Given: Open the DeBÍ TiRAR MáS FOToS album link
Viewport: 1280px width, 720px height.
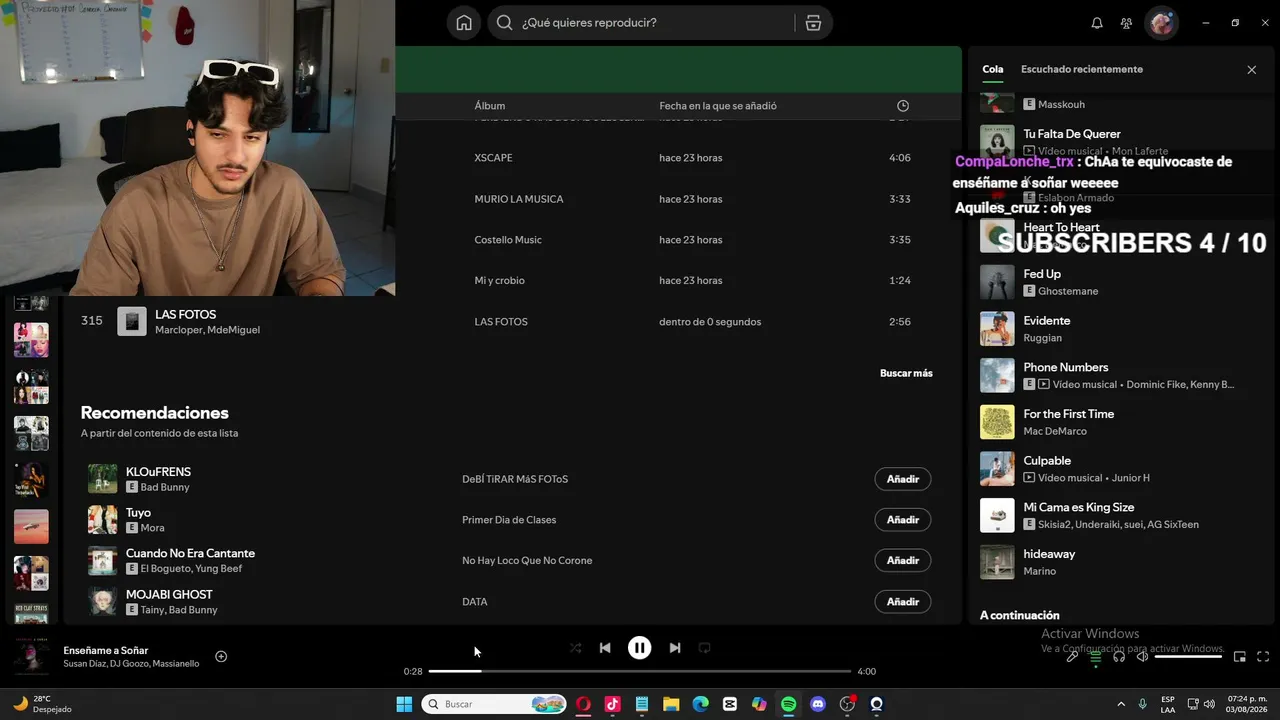Looking at the screenshot, I should [515, 479].
